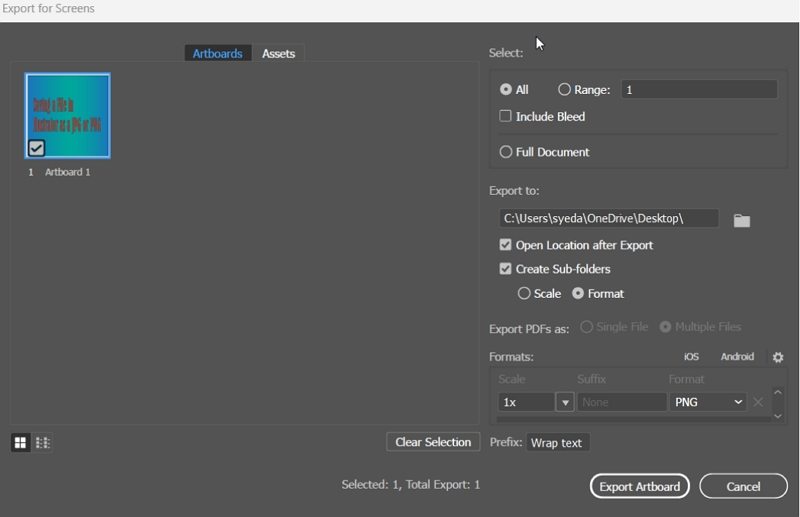Click the Prefix field with Wrap text

pyautogui.click(x=558, y=442)
